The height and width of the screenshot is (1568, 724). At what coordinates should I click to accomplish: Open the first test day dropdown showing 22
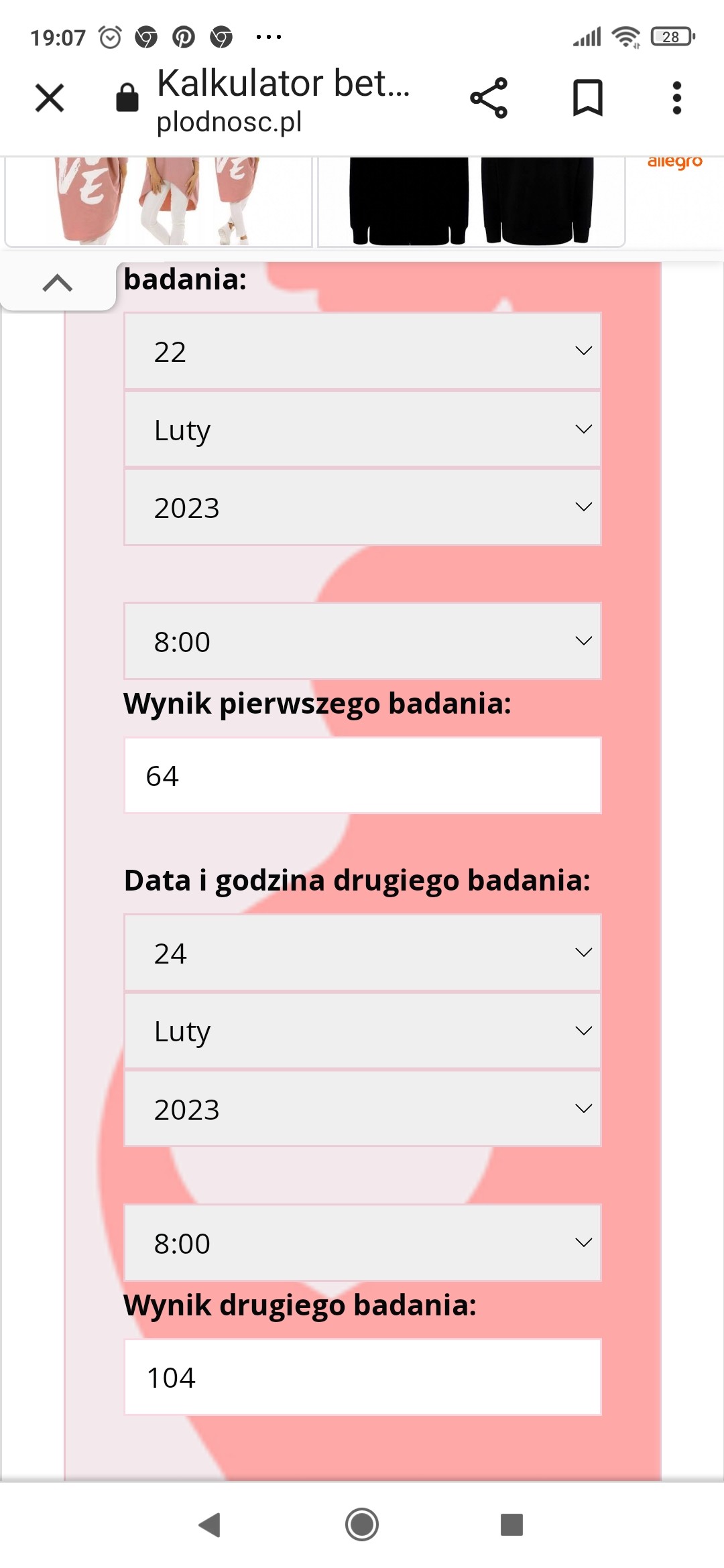[x=362, y=351]
